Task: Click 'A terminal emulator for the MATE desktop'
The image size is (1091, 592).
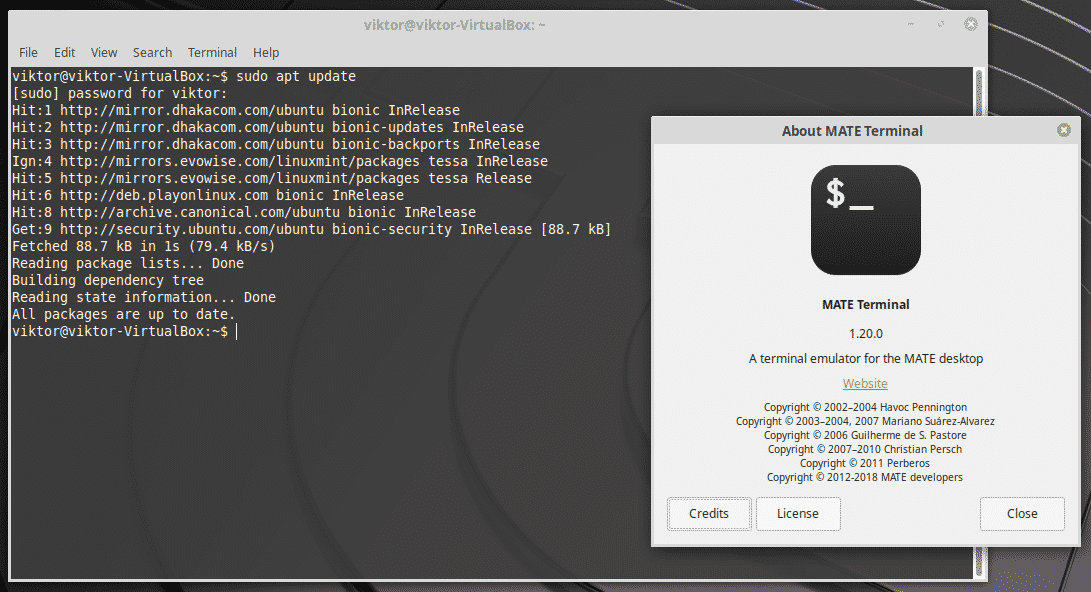Action: click(x=866, y=359)
